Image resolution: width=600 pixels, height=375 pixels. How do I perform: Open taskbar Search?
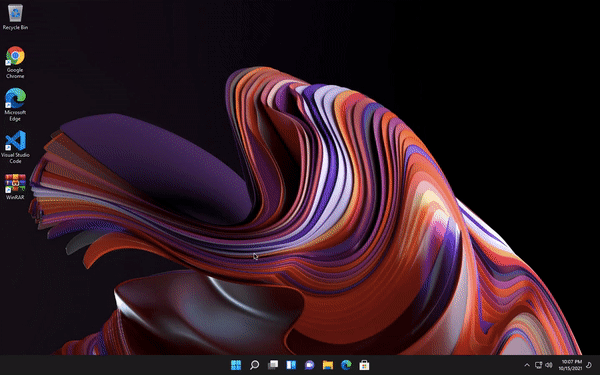[x=254, y=365]
